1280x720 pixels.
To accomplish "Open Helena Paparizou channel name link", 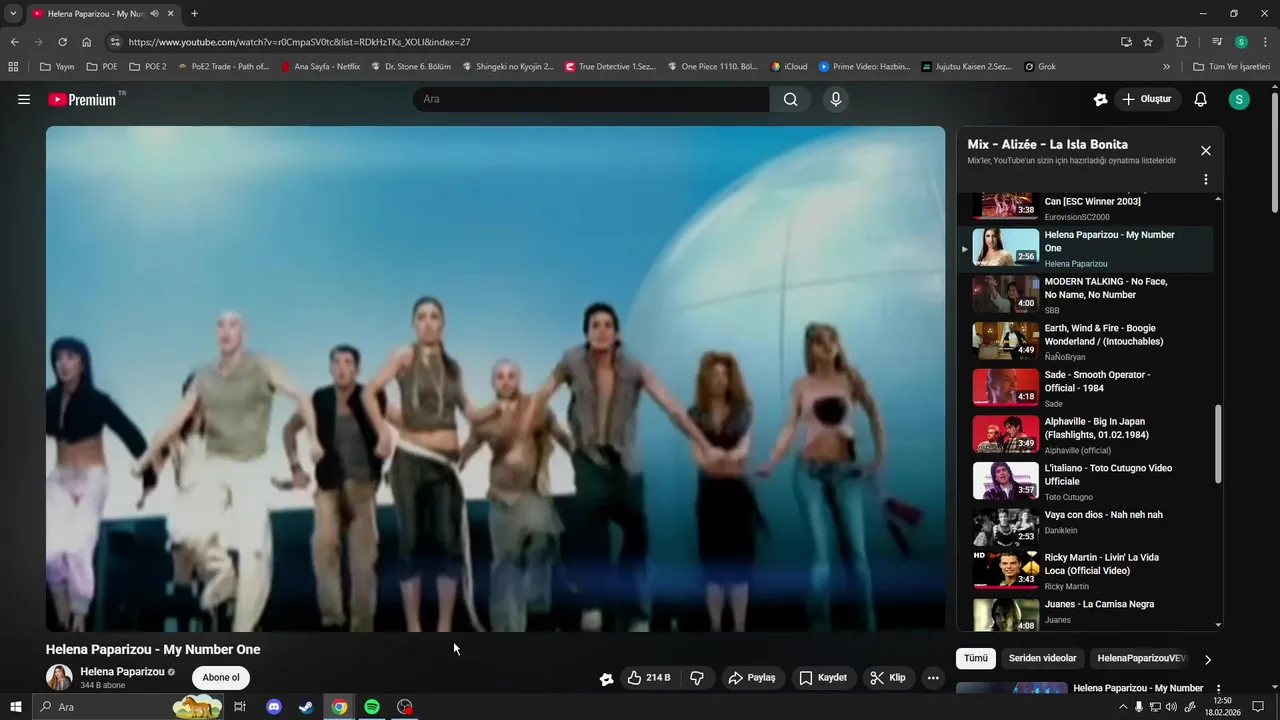I will [x=122, y=672].
